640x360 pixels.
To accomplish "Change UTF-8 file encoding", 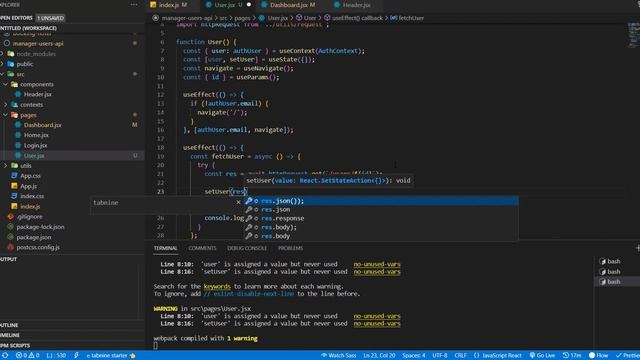I will tap(440, 356).
